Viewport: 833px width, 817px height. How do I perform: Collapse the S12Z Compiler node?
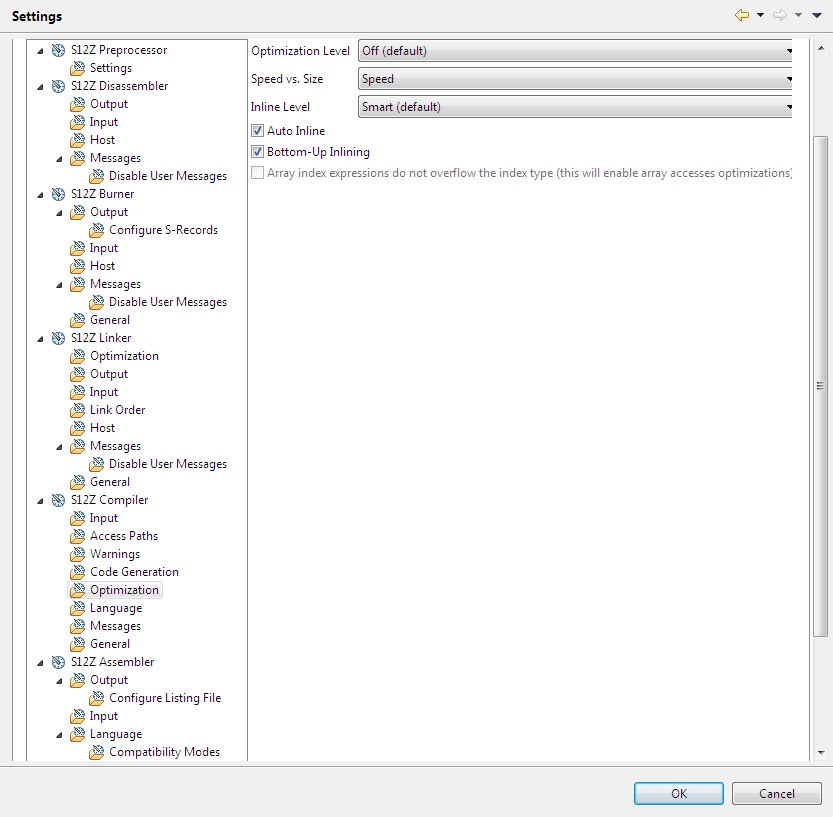tap(40, 501)
